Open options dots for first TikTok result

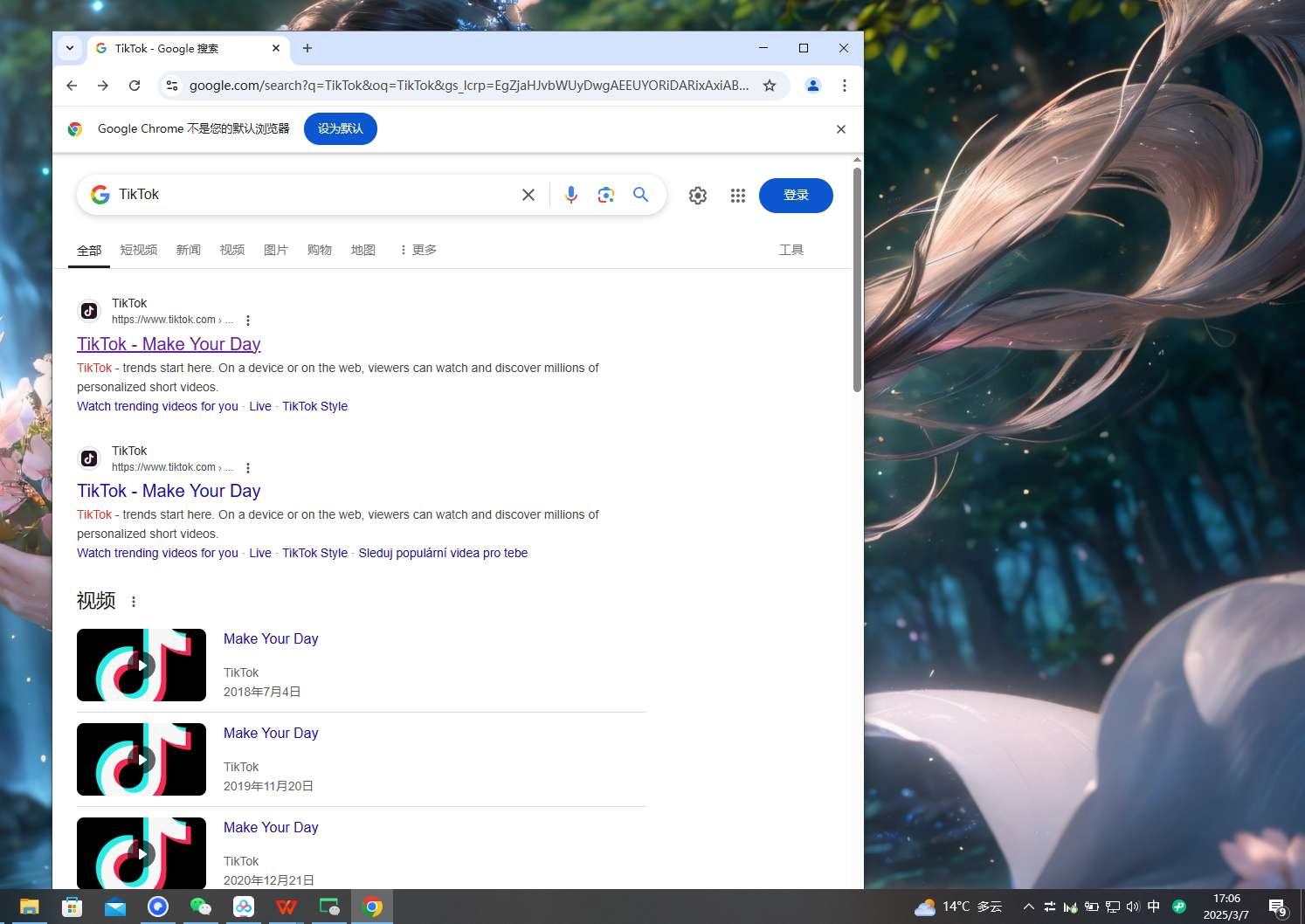[x=248, y=321]
